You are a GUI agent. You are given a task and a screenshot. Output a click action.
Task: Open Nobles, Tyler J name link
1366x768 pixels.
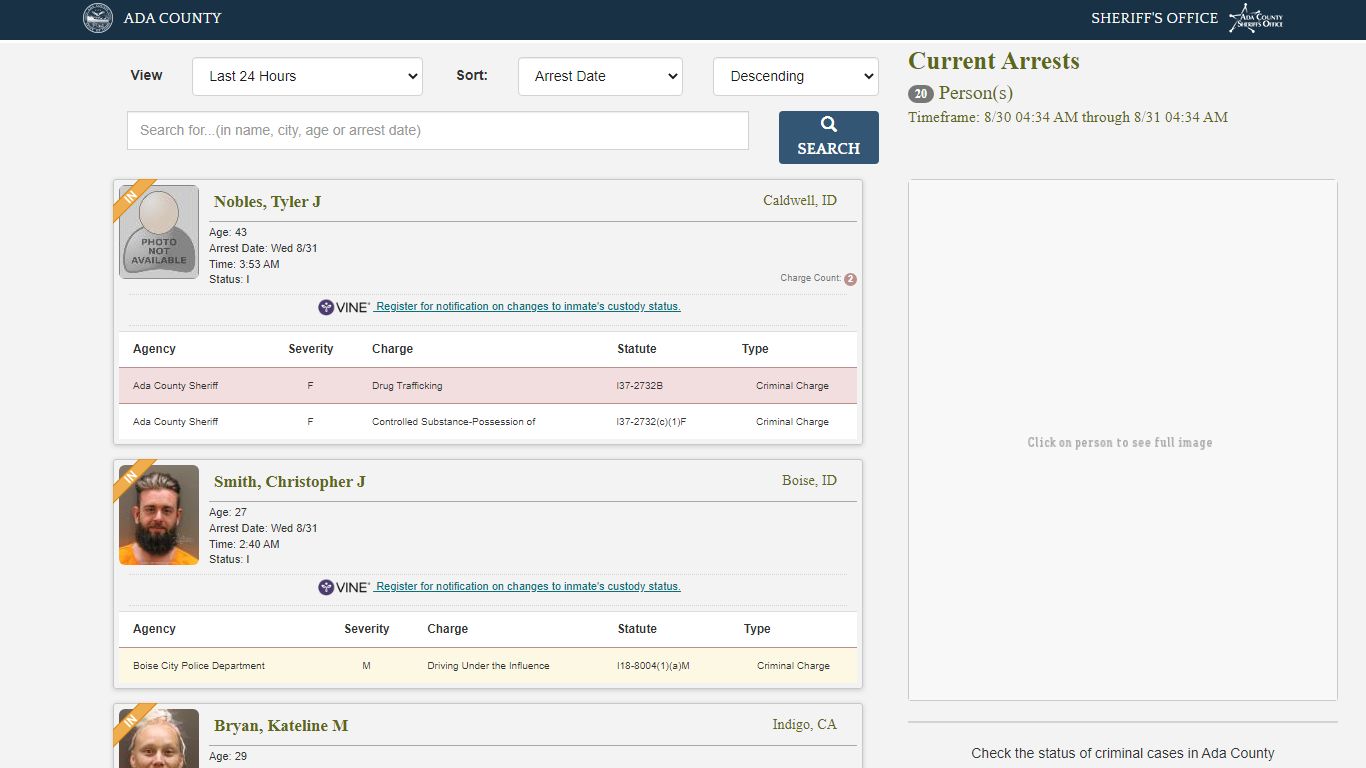click(x=267, y=202)
